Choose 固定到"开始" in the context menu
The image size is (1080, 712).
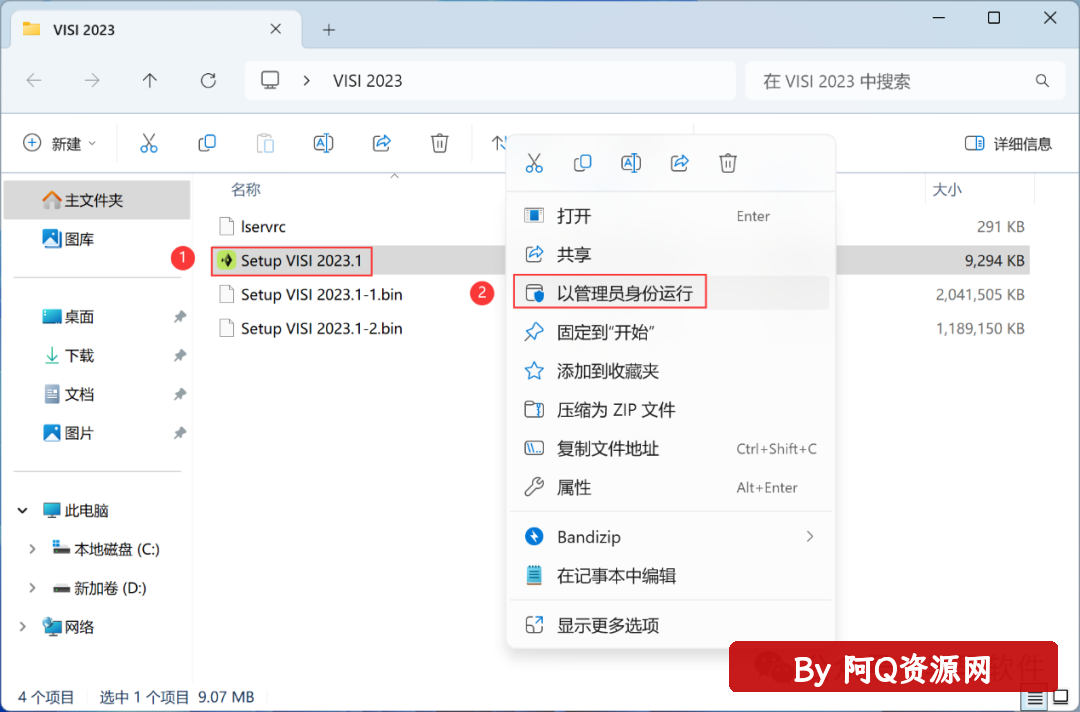click(671, 333)
